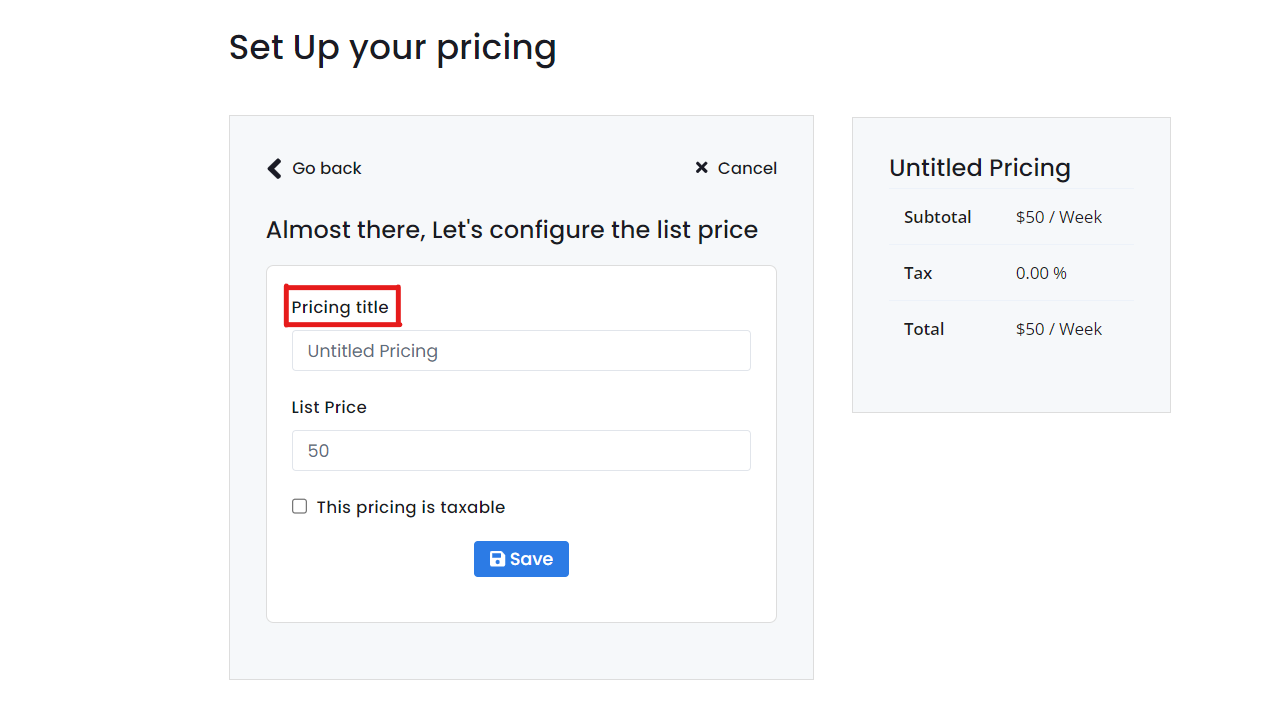Click the Subtotal row showing $50 / Week
The image size is (1267, 716).
point(1011,217)
